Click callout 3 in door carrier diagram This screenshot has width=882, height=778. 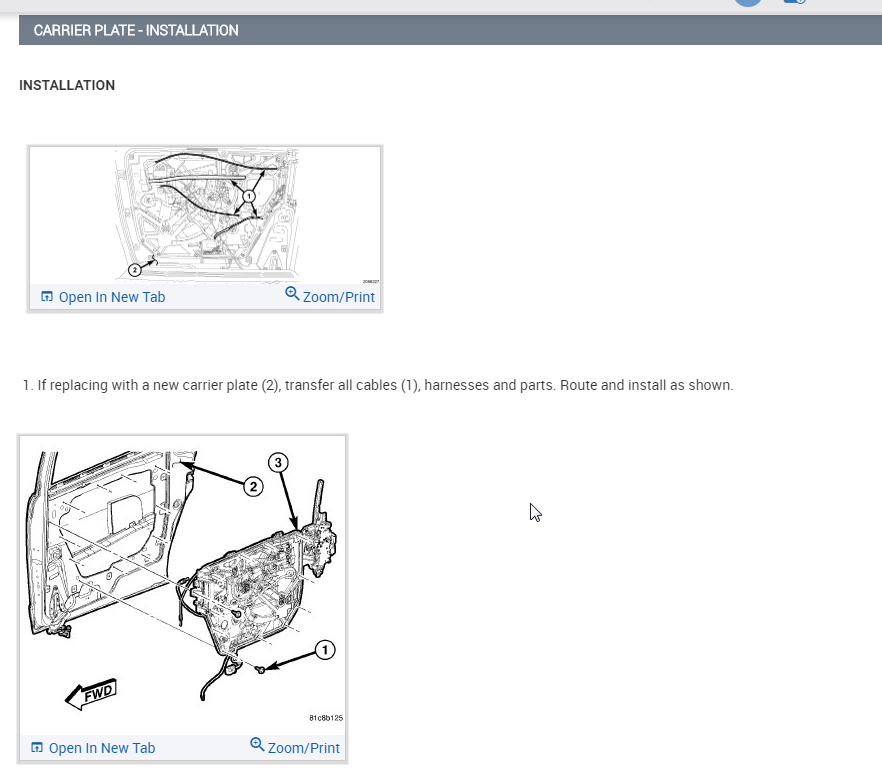[x=278, y=462]
